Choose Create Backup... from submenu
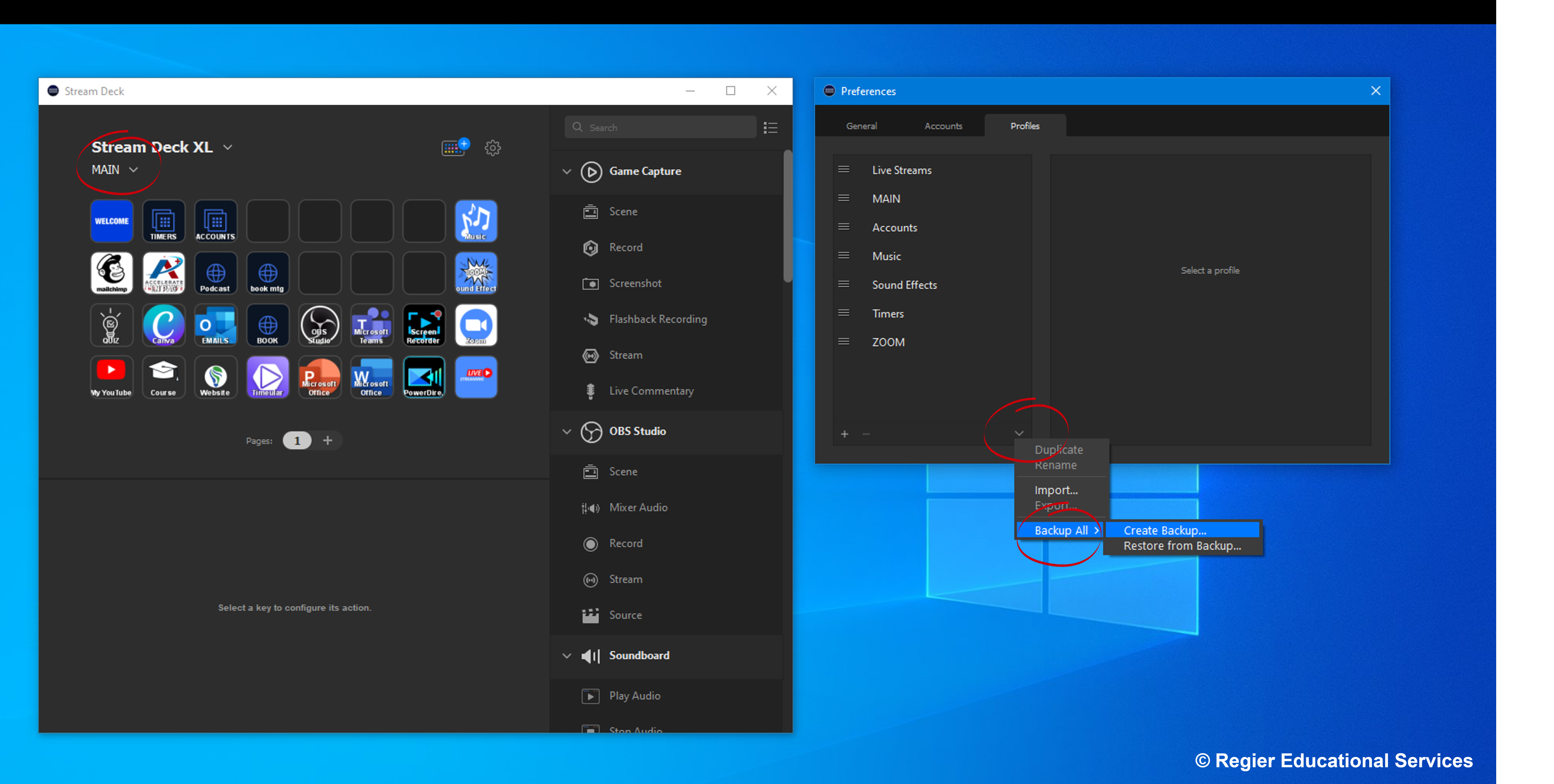The width and height of the screenshot is (1554, 784). coord(1182,530)
